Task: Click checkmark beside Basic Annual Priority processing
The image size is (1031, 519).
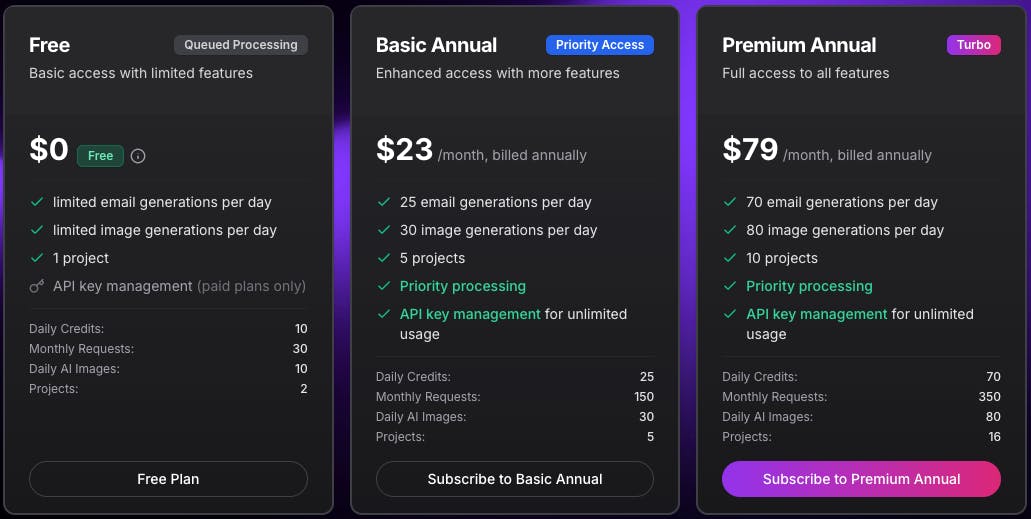Action: pyautogui.click(x=383, y=286)
